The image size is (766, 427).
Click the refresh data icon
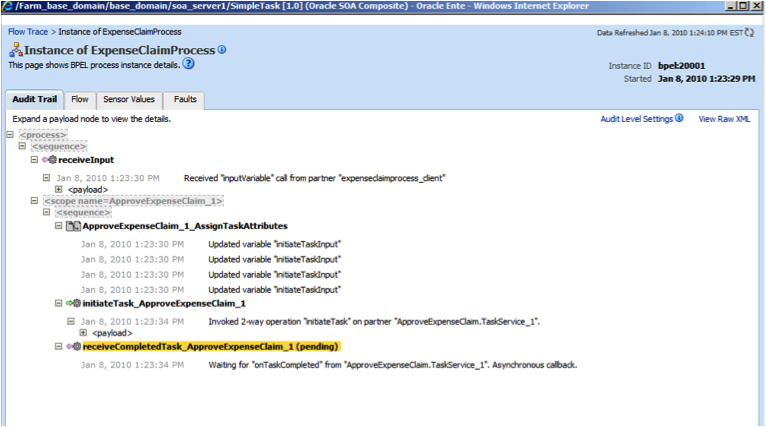(752, 32)
